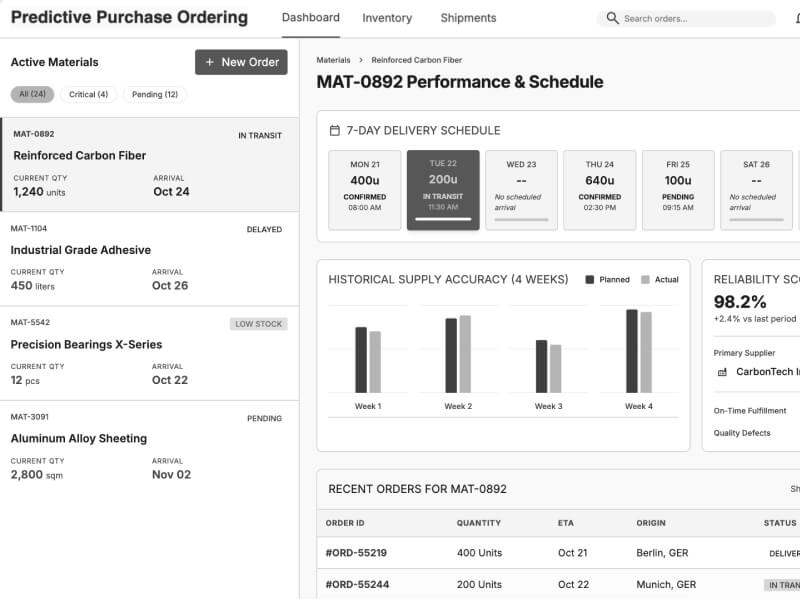
Task: Click the PENDING status on MAT-3091
Action: tap(264, 418)
